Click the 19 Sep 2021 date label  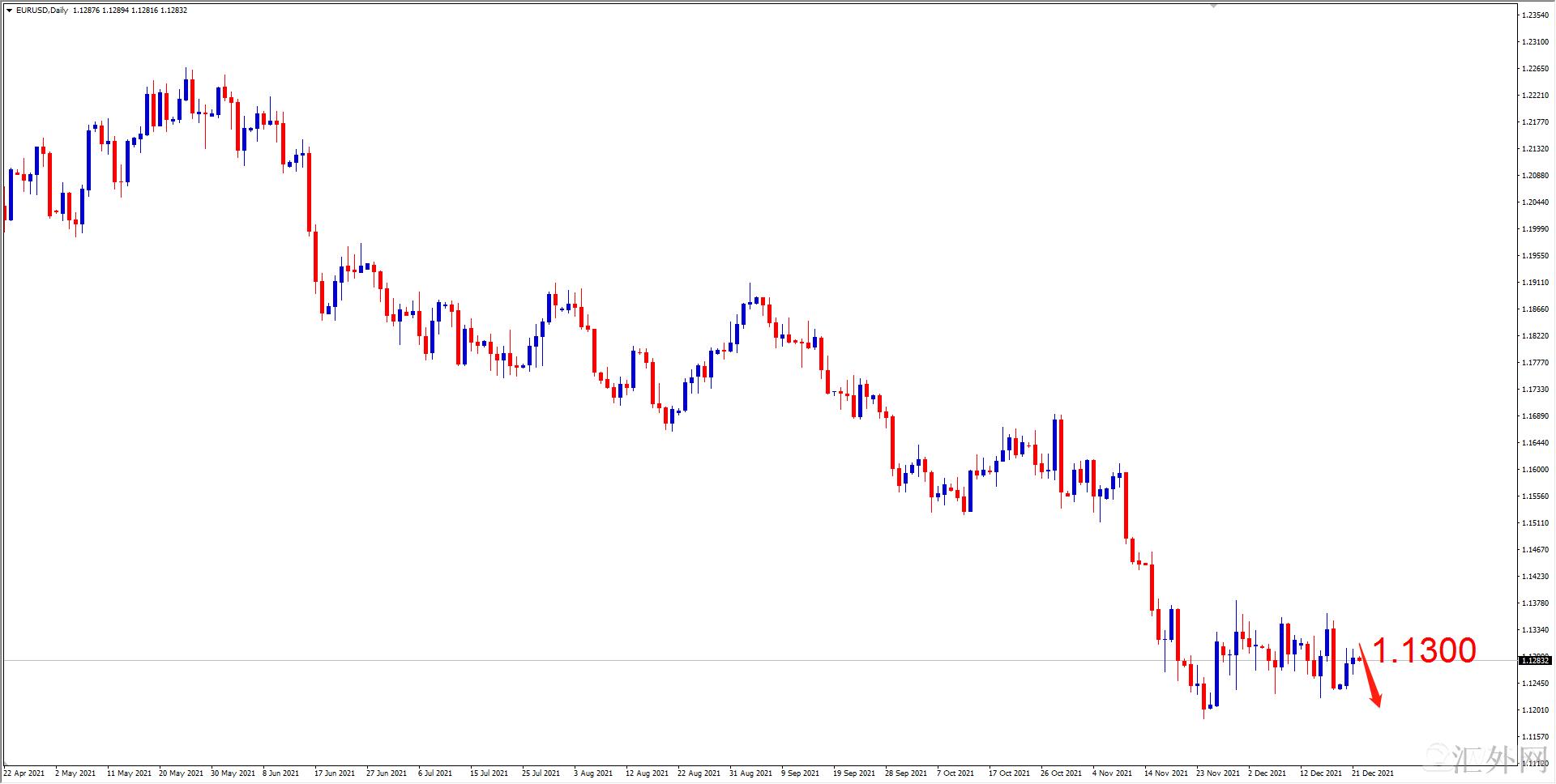coord(854,773)
